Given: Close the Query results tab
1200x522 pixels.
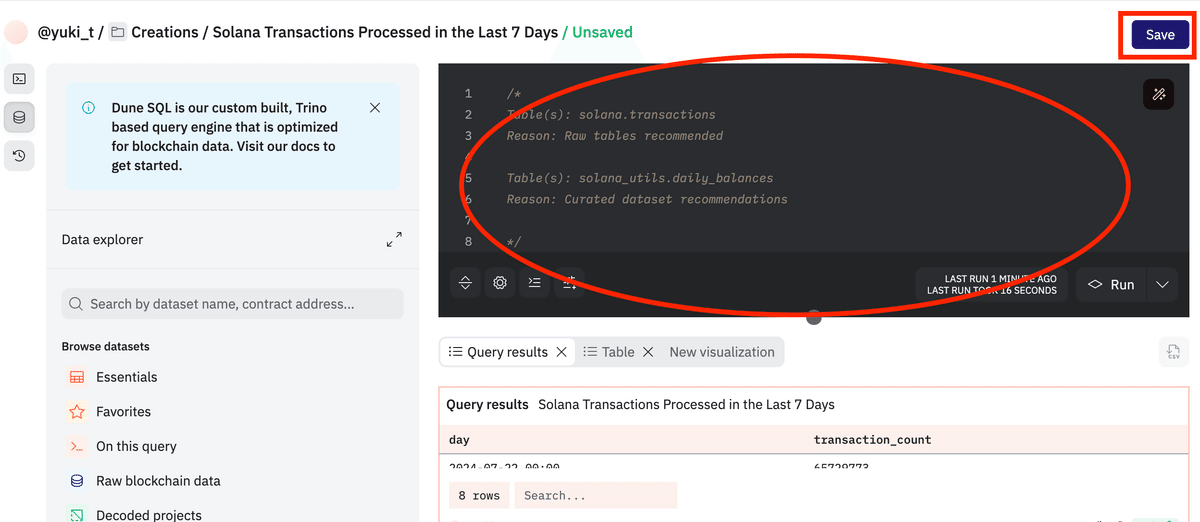Looking at the screenshot, I should click(562, 352).
